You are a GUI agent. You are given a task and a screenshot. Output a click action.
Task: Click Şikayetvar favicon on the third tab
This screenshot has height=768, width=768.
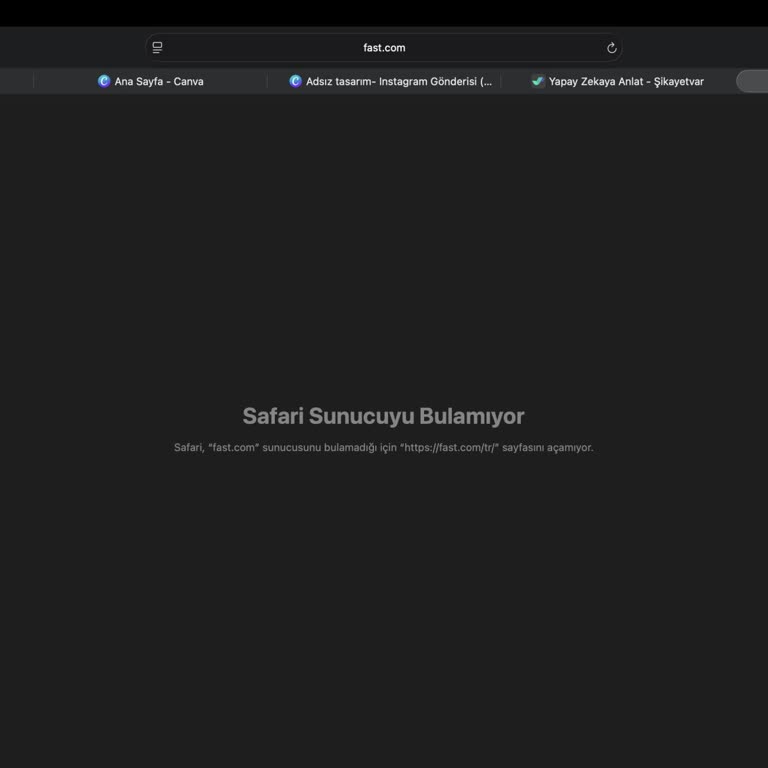pyautogui.click(x=538, y=81)
